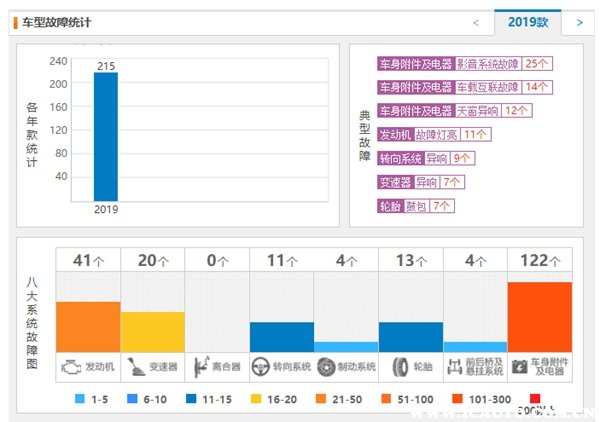Select the steering system (转向系统) wheel icon
The image size is (600, 422).
(x=262, y=367)
